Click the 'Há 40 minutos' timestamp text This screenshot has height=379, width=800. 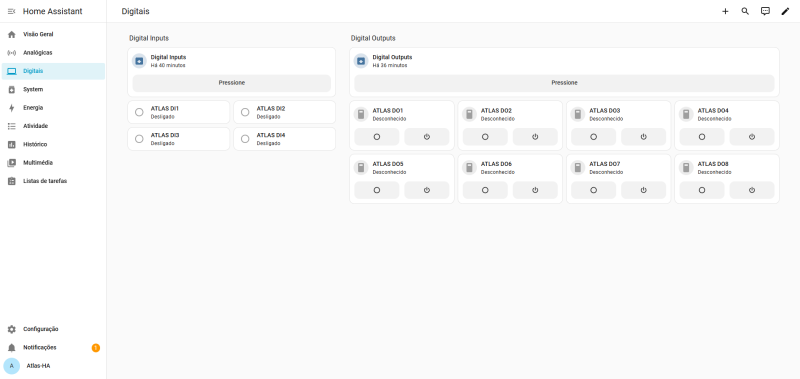click(168, 66)
